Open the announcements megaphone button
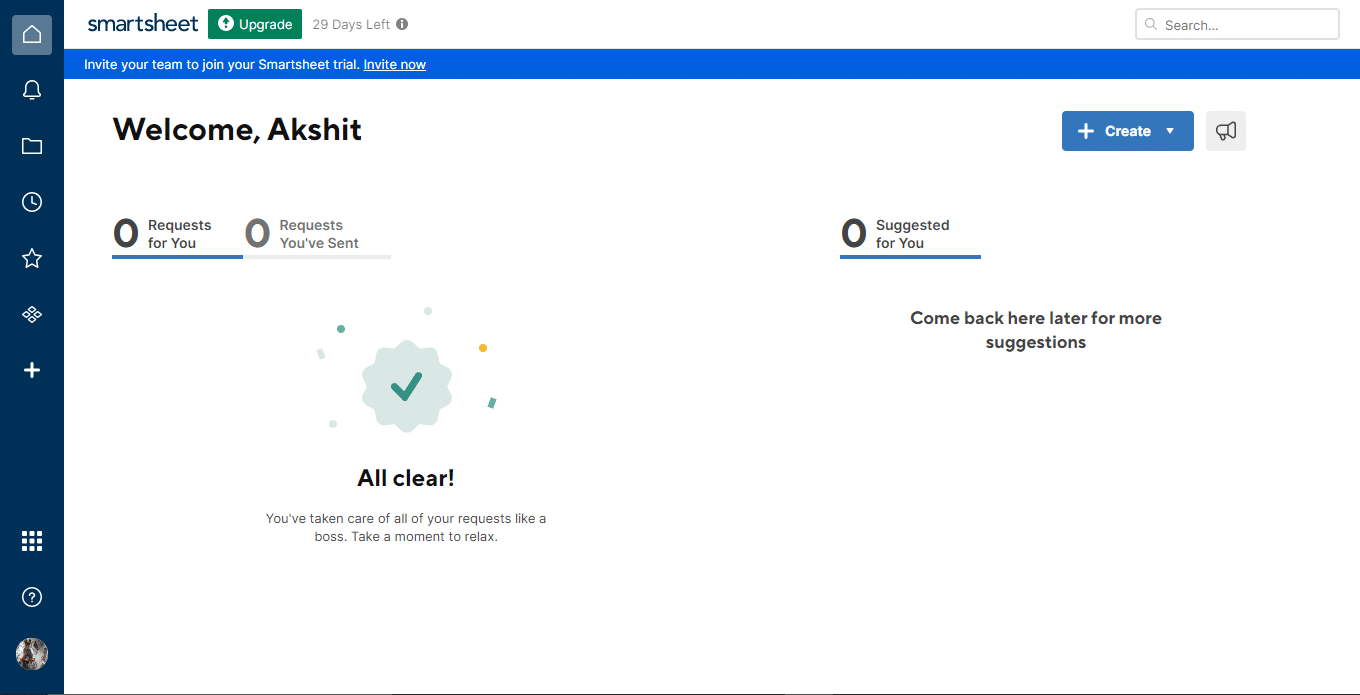The height and width of the screenshot is (695, 1360). click(1226, 131)
